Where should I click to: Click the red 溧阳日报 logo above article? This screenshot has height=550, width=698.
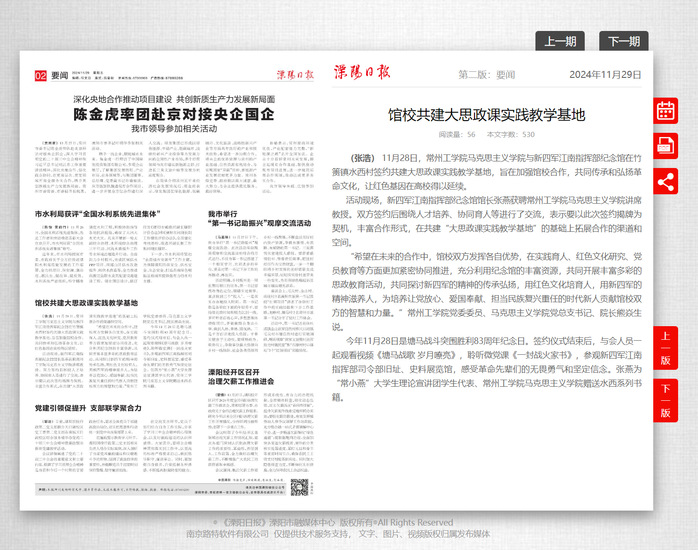(x=361, y=72)
